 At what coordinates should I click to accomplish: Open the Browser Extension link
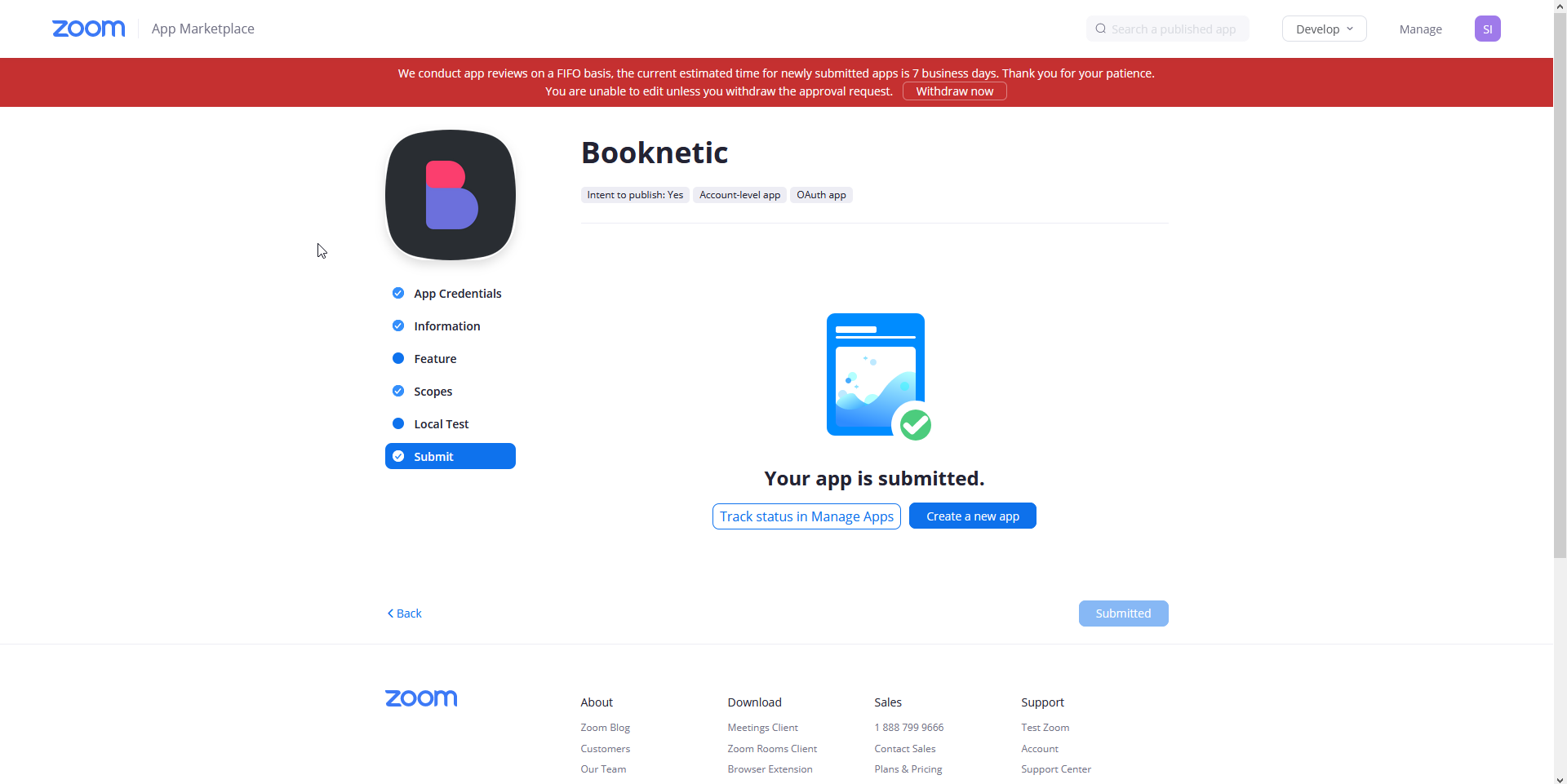click(770, 769)
